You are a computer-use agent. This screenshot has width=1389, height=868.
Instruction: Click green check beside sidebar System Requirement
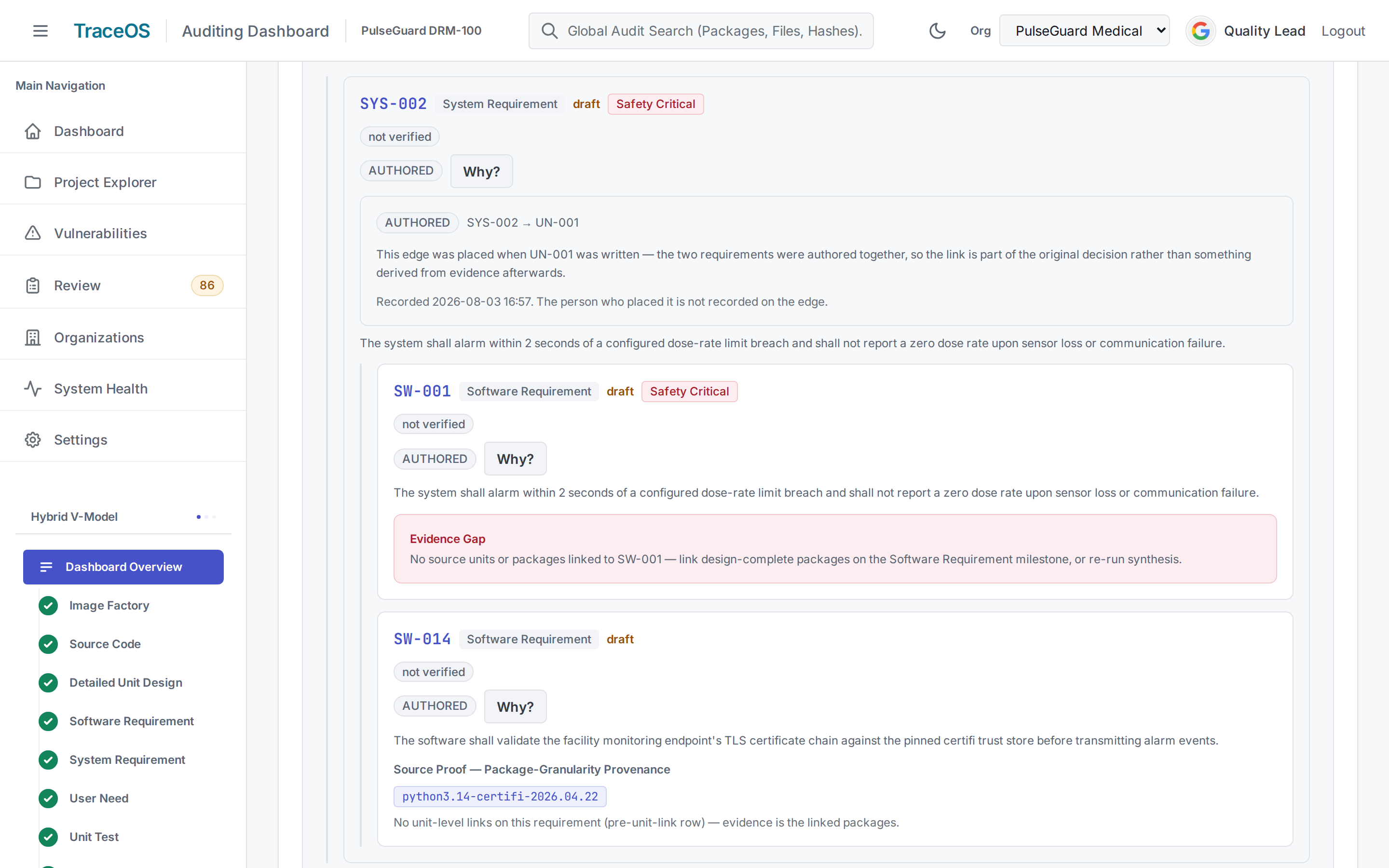point(48,759)
